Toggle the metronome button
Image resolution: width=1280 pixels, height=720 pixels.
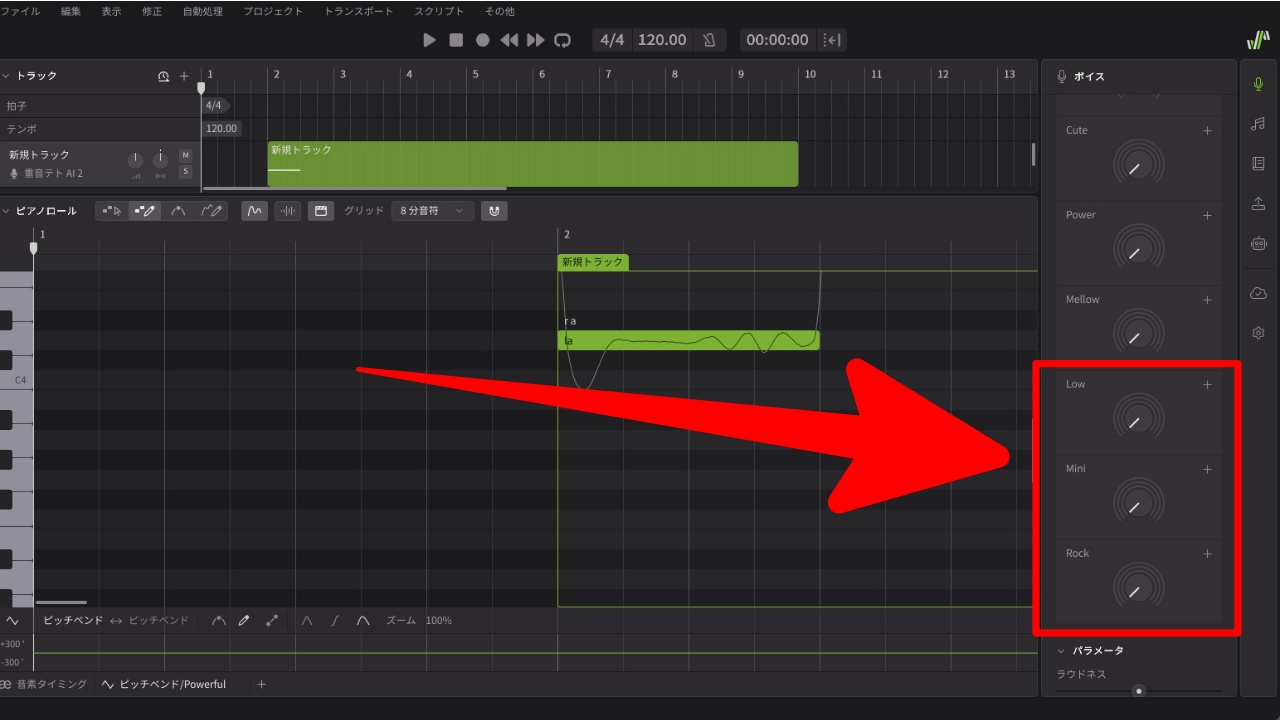coord(709,40)
